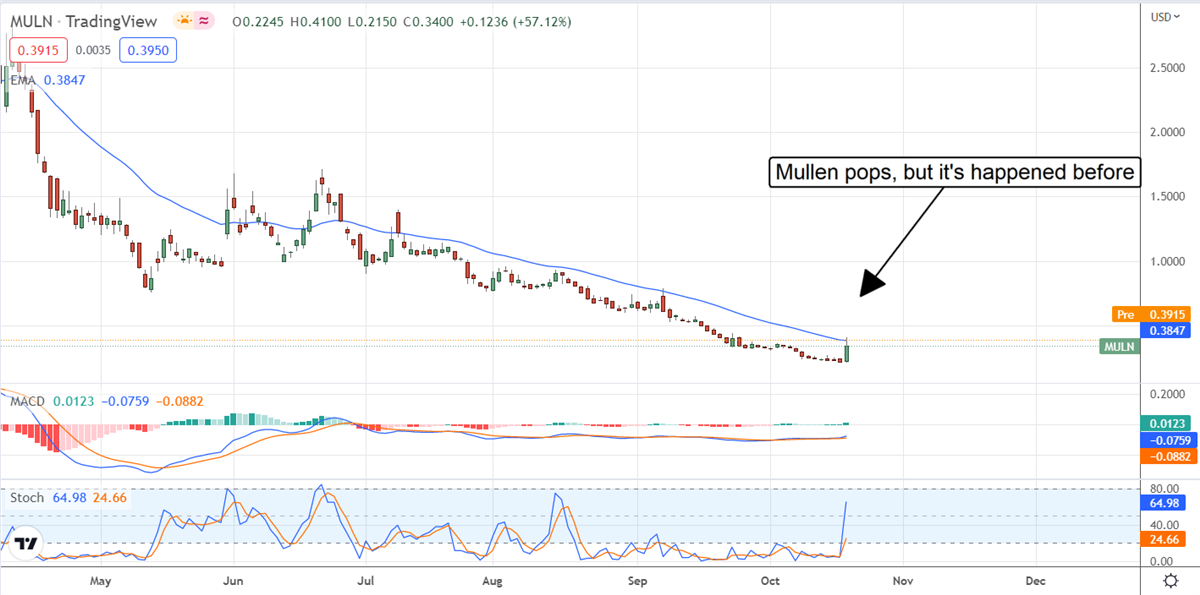The image size is (1200, 595).
Task: Click the Sep label on the time axis
Action: (638, 580)
